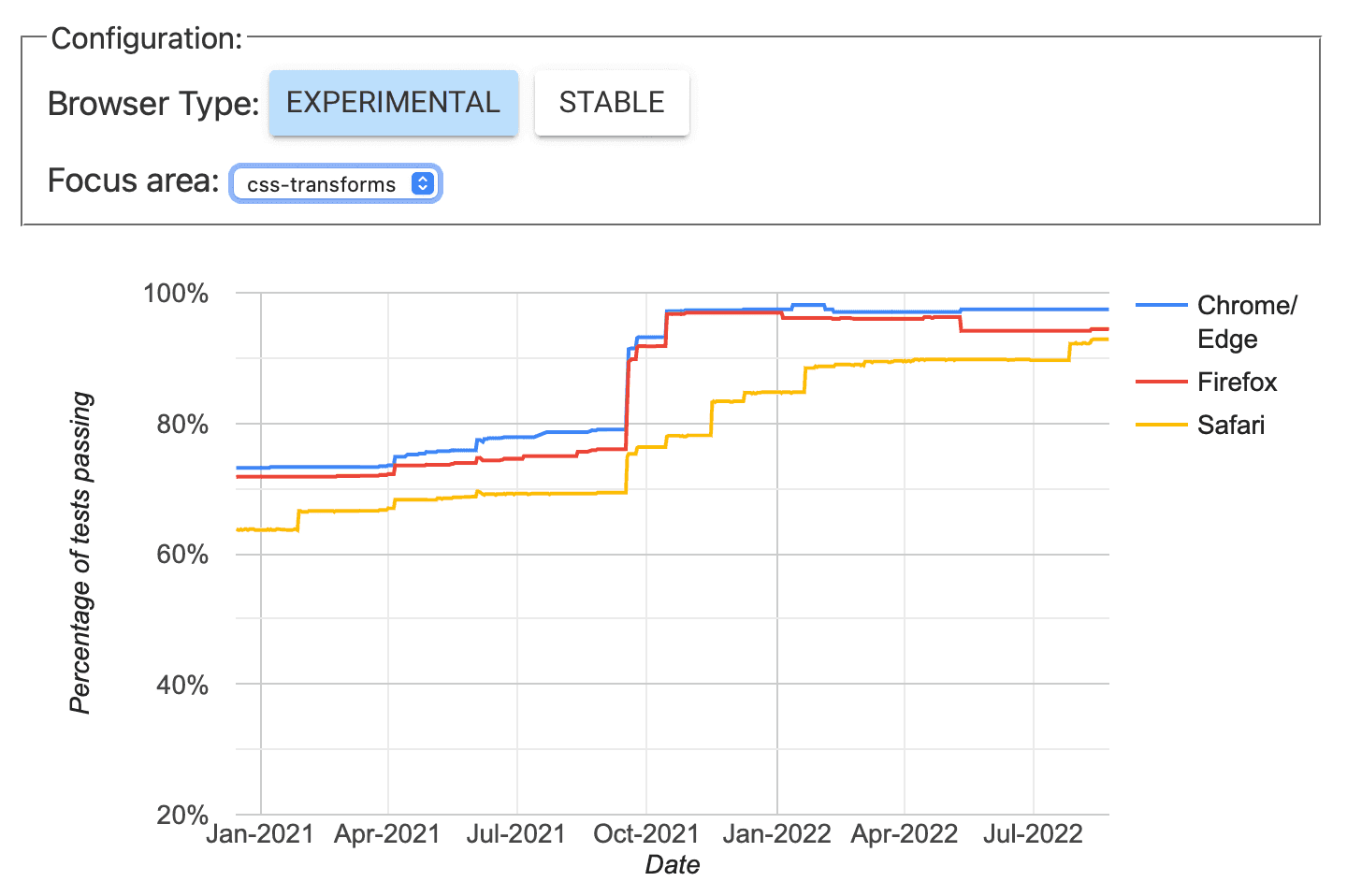Click the blue Chrome/Edge legend line

click(1161, 306)
